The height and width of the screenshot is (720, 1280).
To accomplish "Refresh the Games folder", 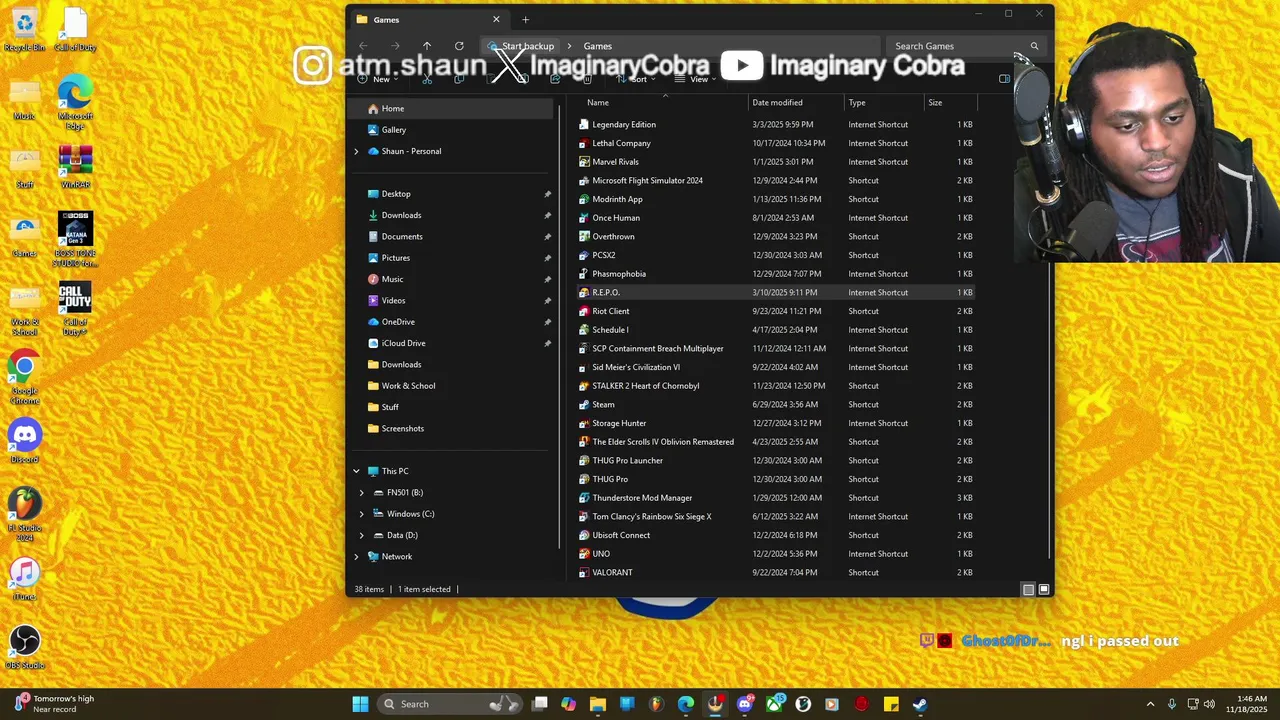I will pyautogui.click(x=459, y=46).
